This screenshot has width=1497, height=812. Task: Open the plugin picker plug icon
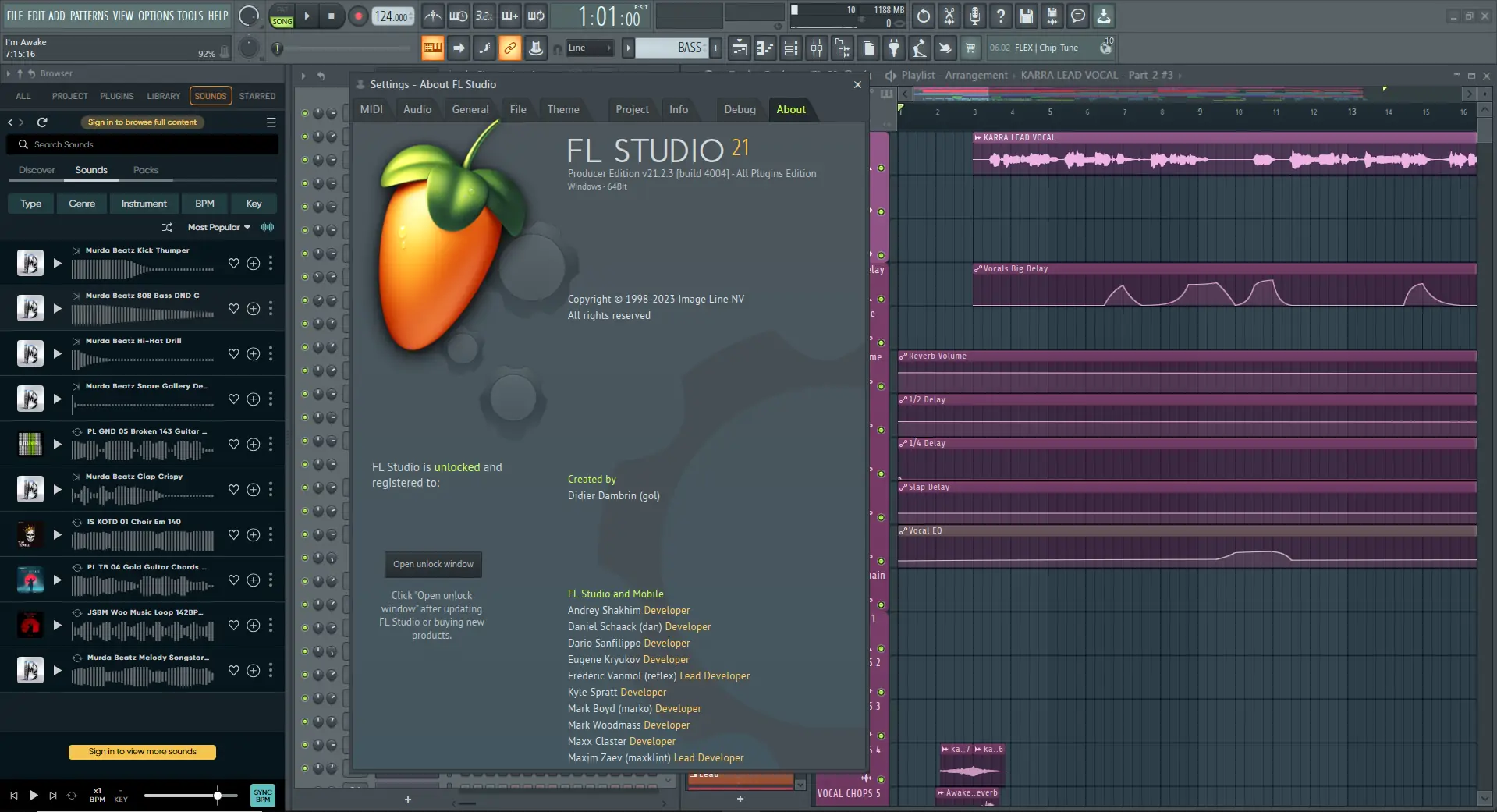(894, 48)
